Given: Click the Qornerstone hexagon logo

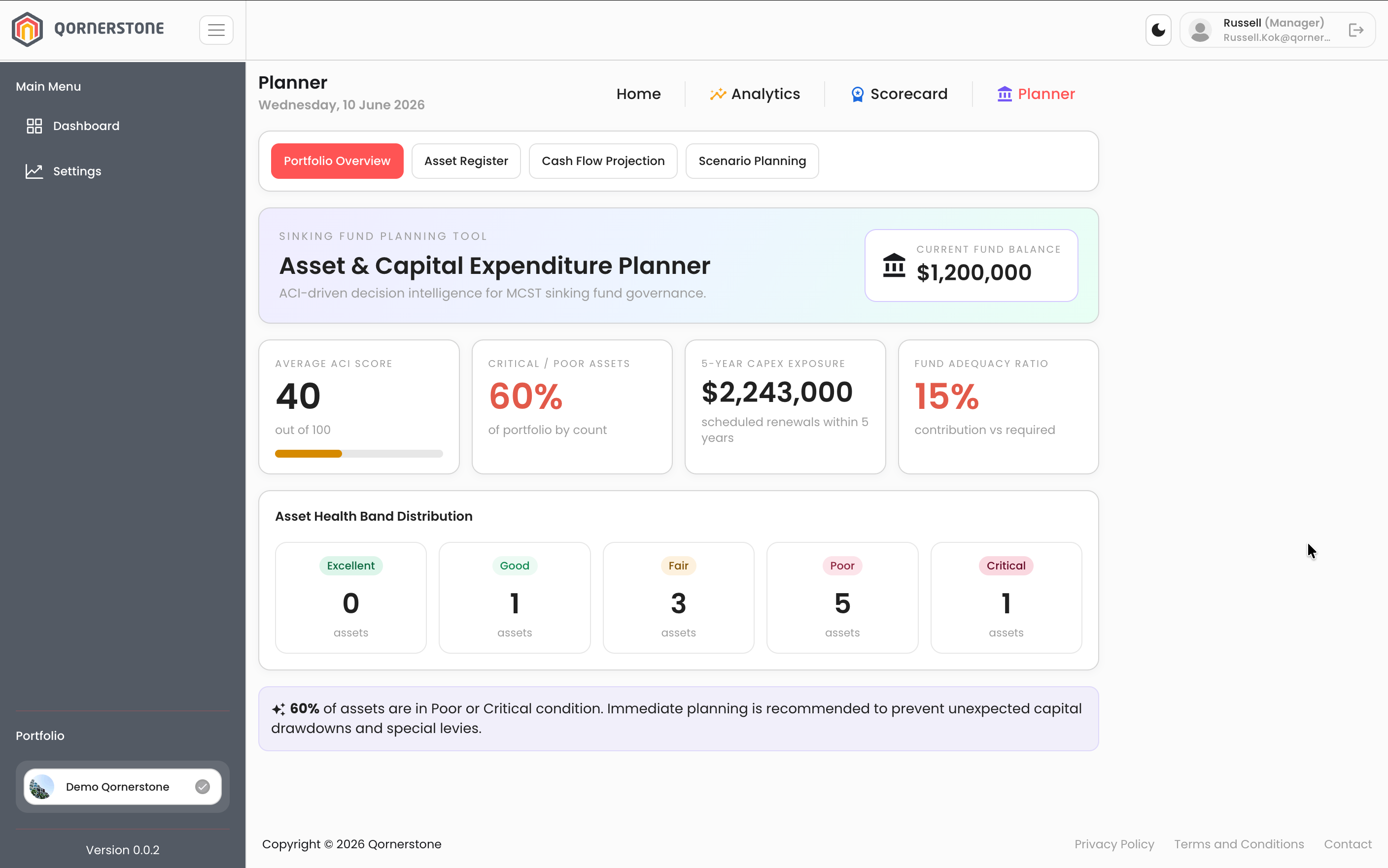Looking at the screenshot, I should click(x=27, y=30).
